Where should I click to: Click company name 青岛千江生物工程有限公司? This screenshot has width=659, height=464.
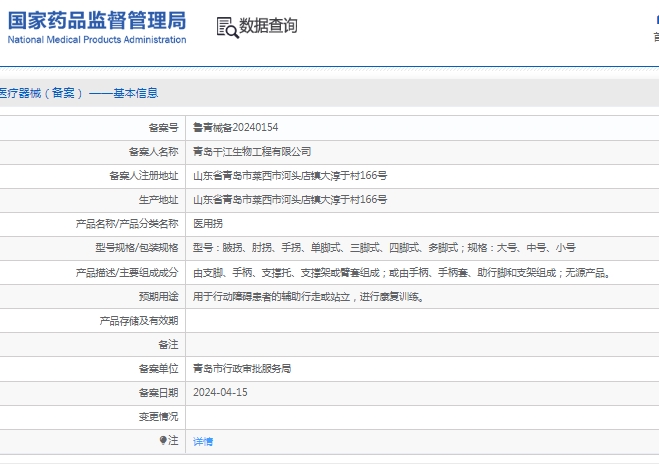click(x=252, y=151)
